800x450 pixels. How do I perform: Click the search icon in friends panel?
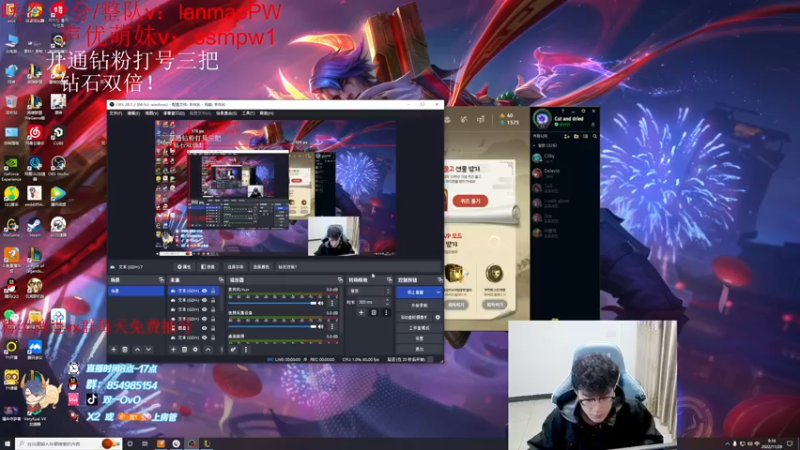coord(595,136)
